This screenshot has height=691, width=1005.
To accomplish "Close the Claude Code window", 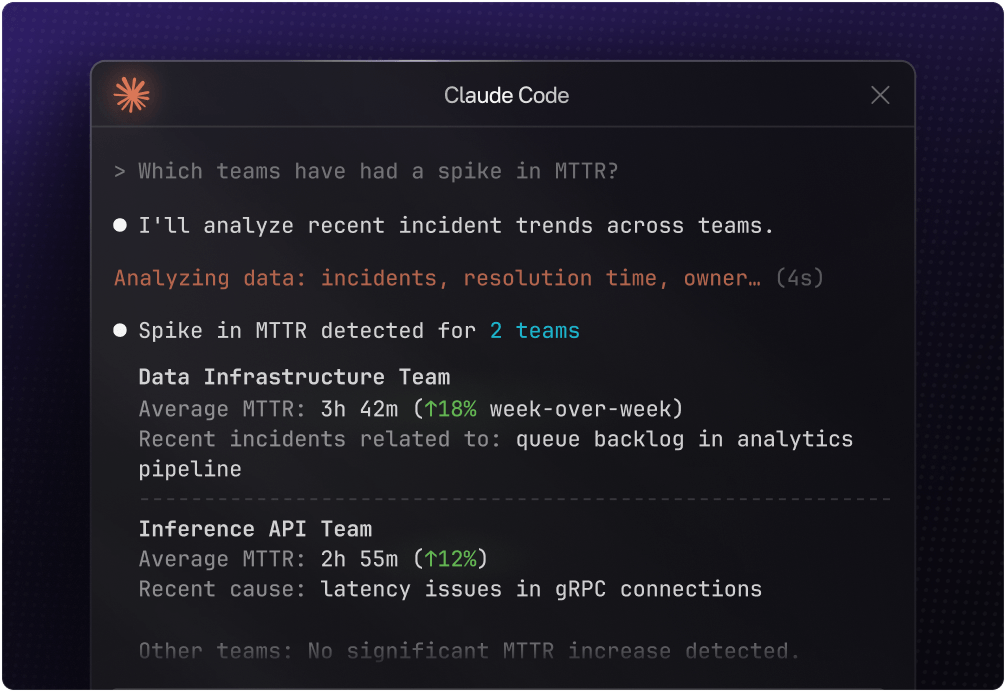I will pos(880,95).
